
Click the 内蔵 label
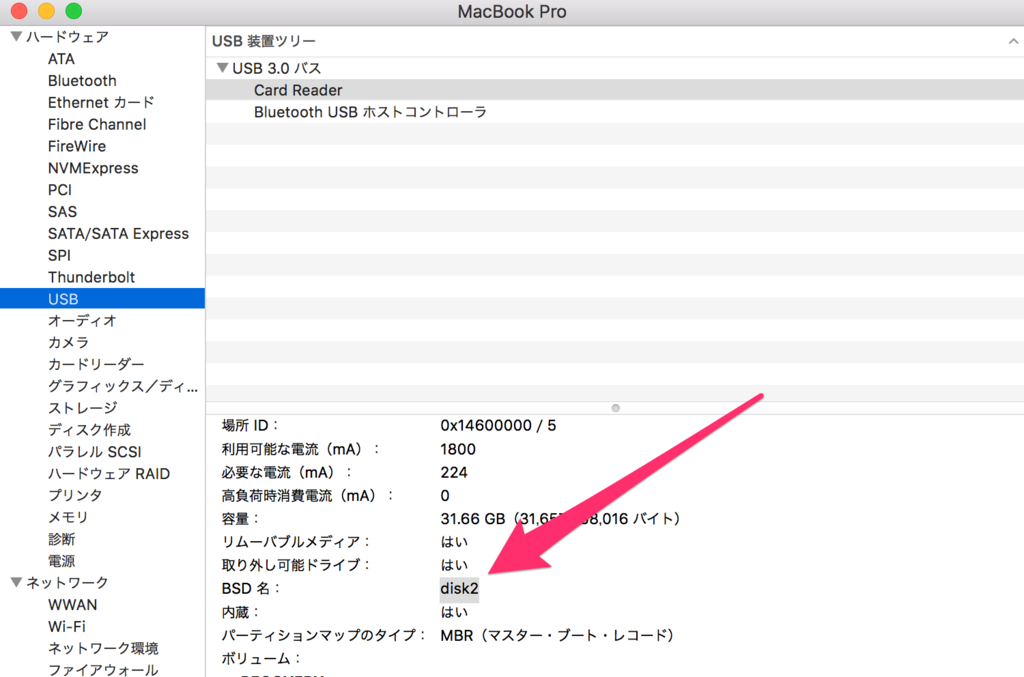tap(240, 612)
